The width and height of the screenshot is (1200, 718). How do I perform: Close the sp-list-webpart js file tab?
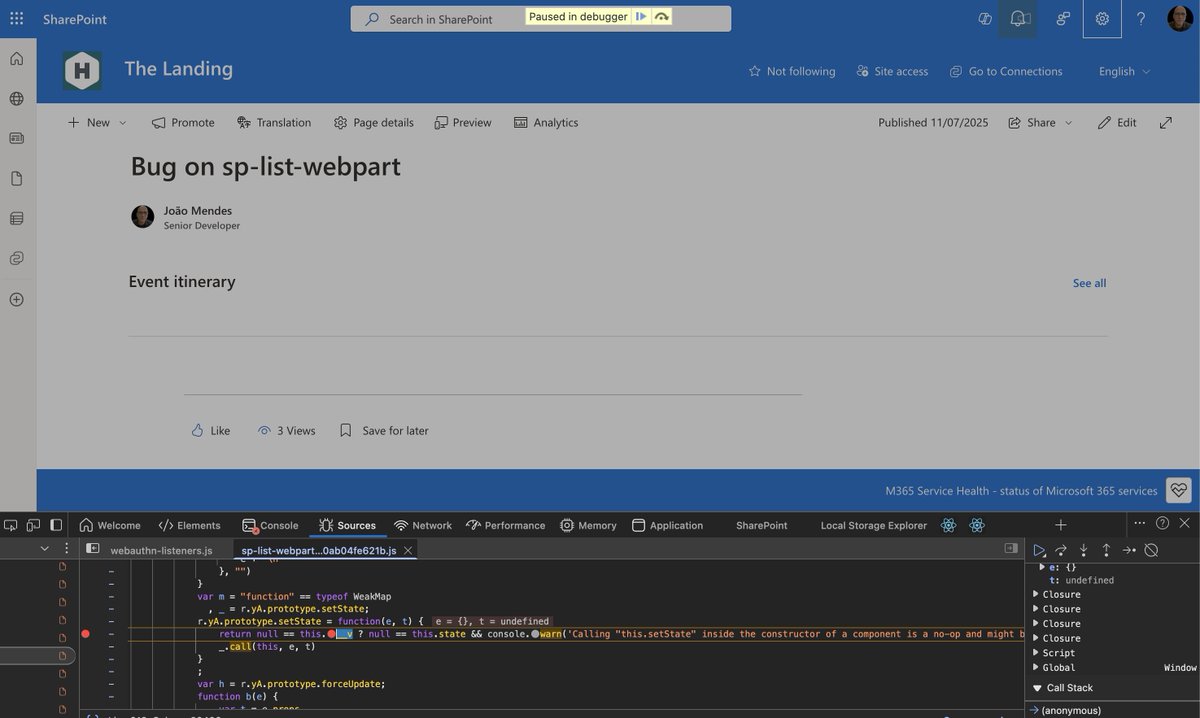click(x=408, y=550)
